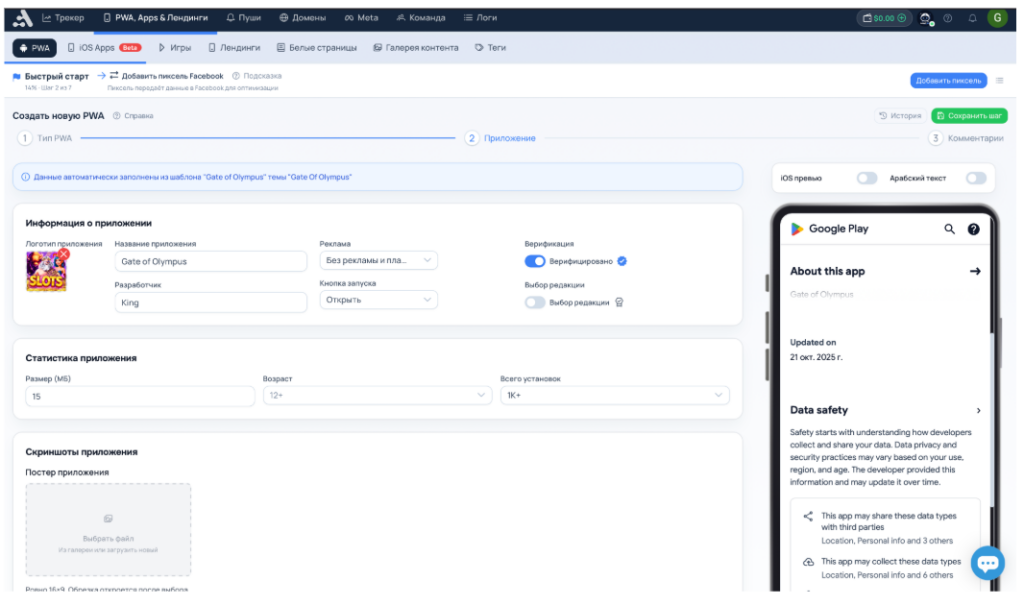Switch to Белые страницы tab
This screenshot has height=605, width=1024.
317,48
